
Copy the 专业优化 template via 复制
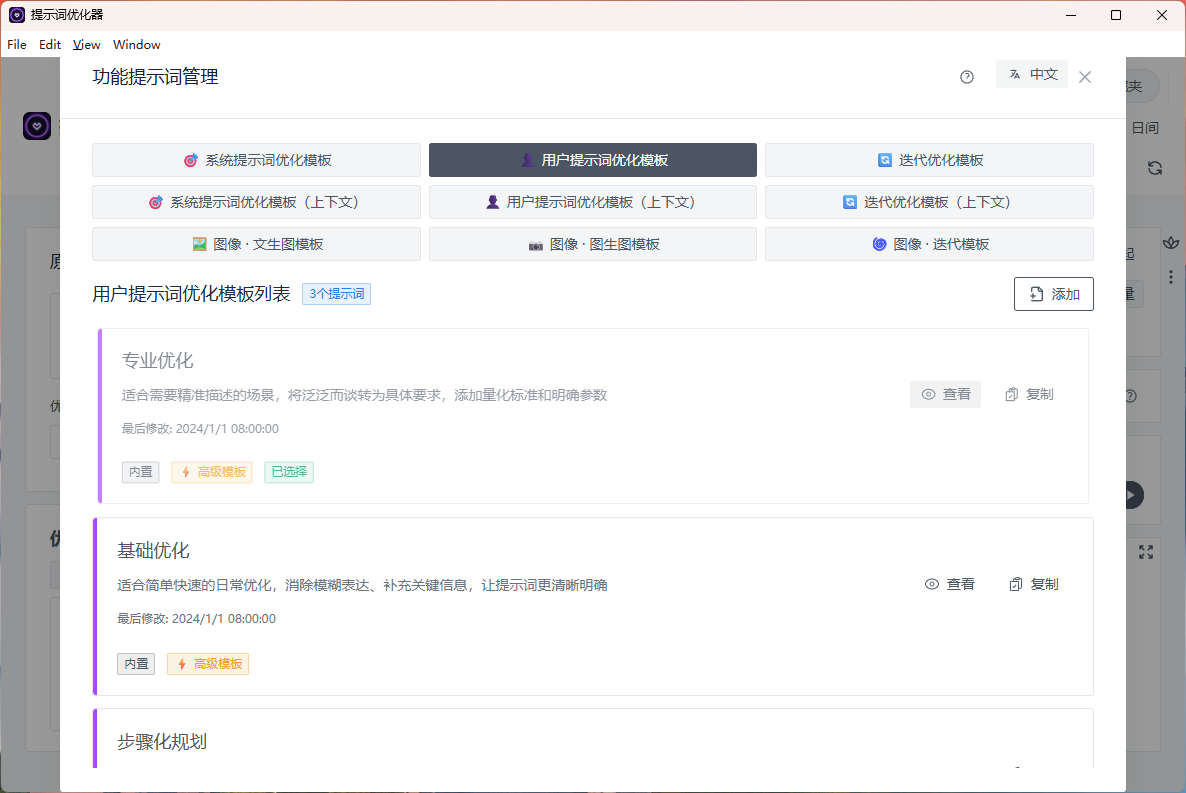(1029, 394)
